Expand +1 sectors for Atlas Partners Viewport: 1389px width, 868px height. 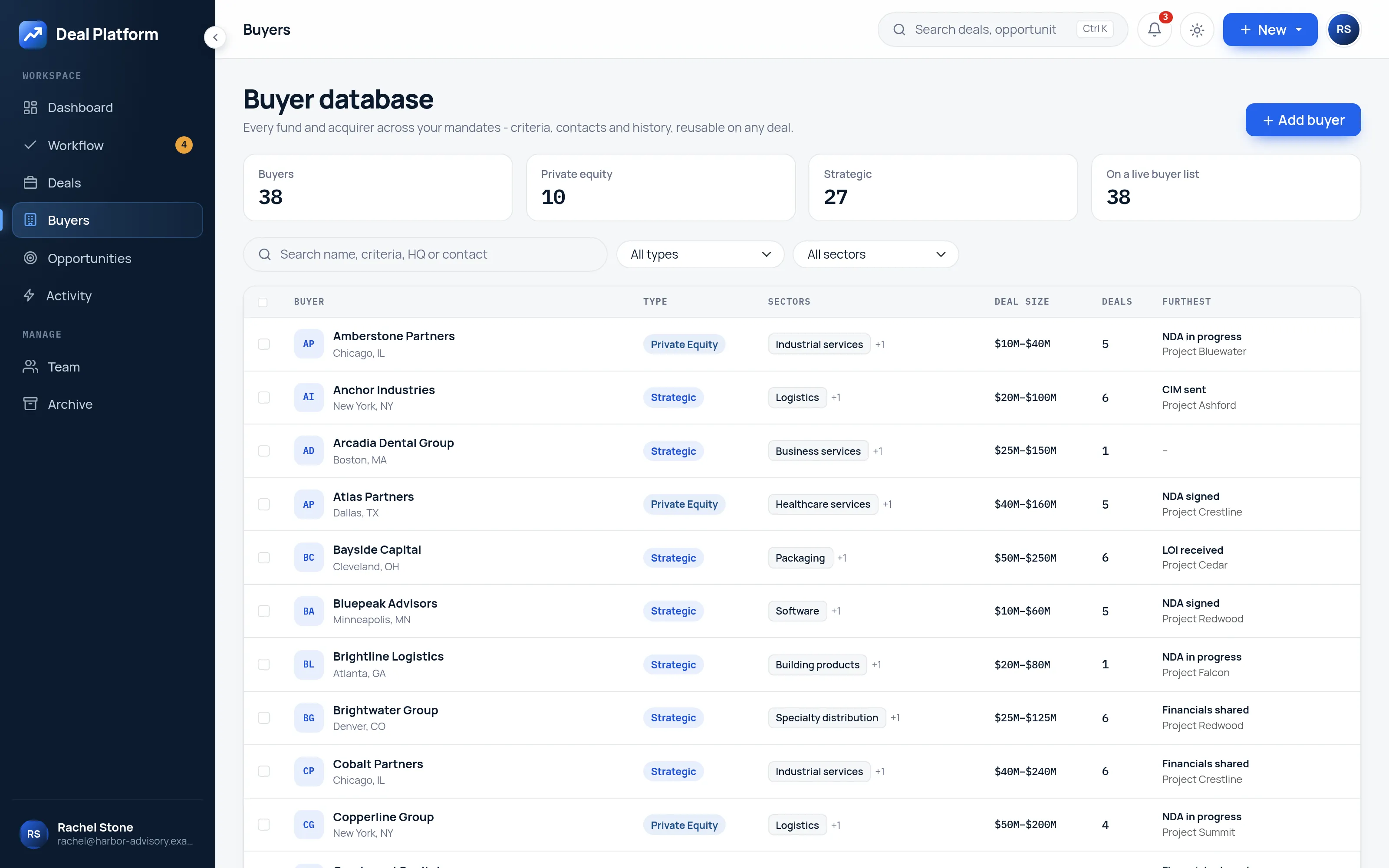point(887,504)
